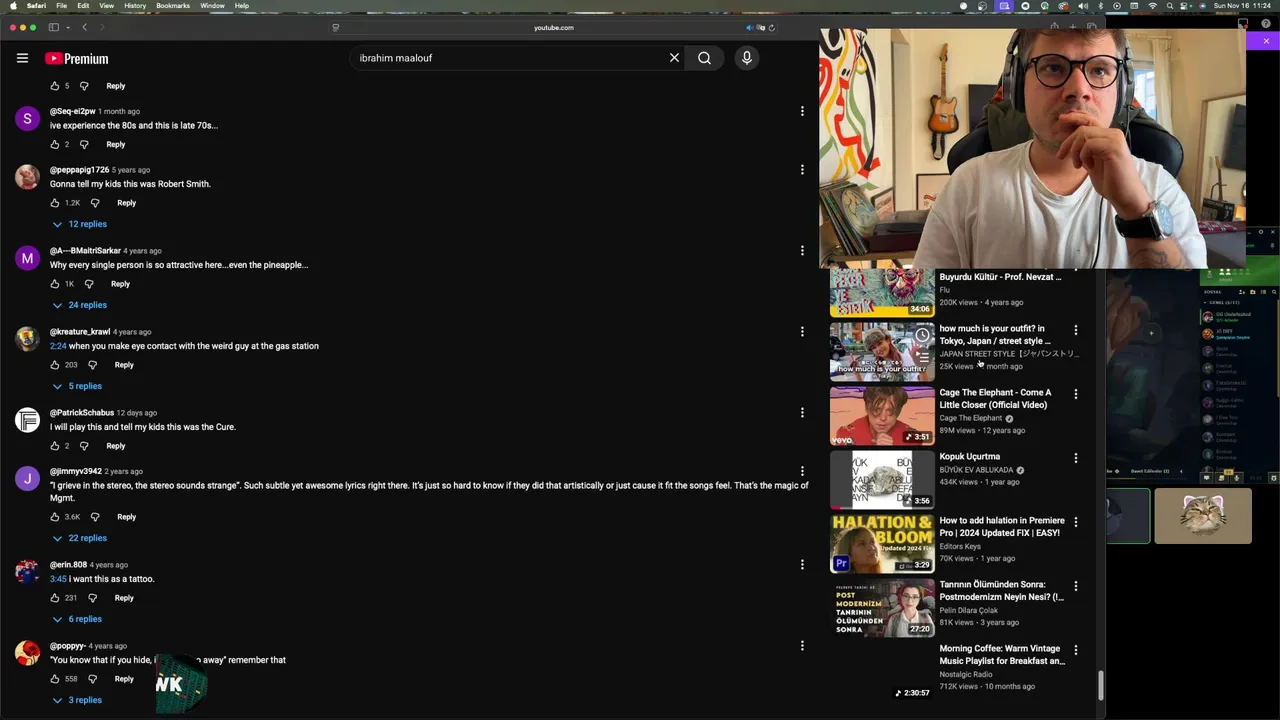Screen dimensions: 1280x720
Task: Open action menu for @peppapig1726 comment
Action: coord(802,170)
